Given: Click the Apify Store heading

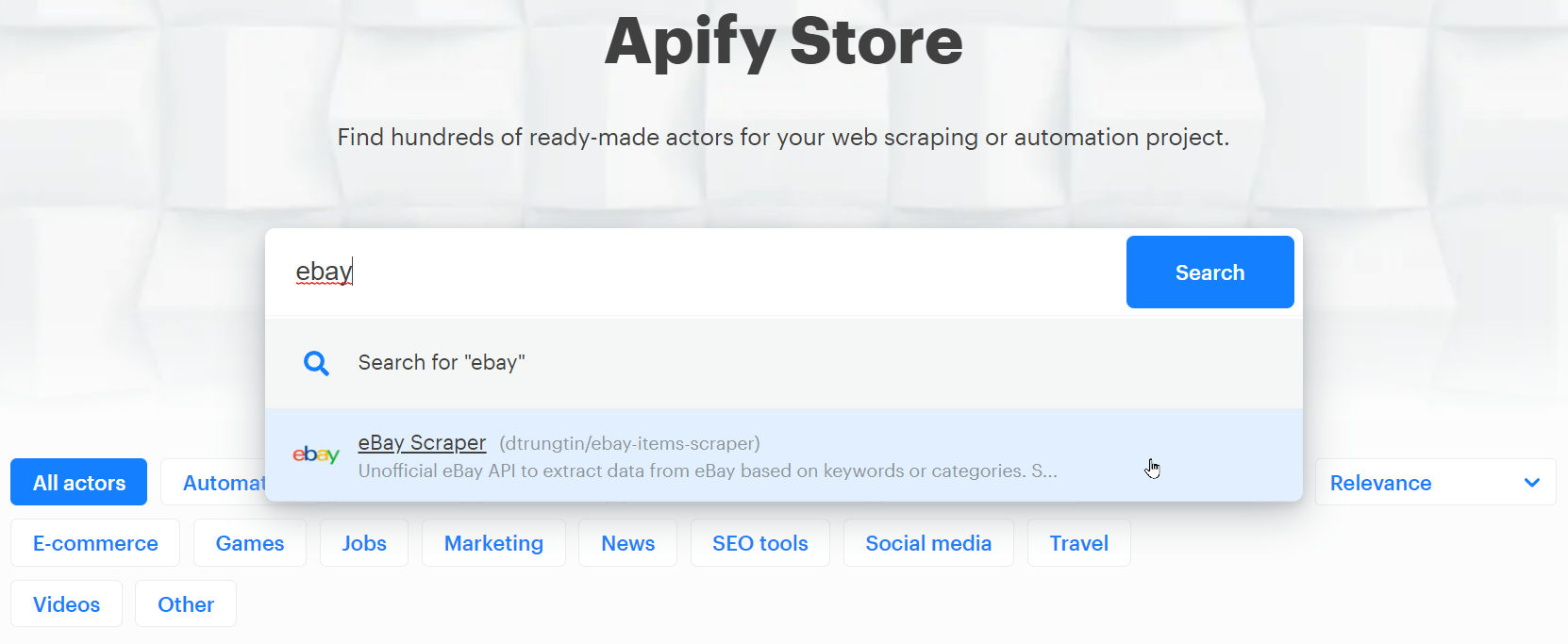Looking at the screenshot, I should point(784,41).
